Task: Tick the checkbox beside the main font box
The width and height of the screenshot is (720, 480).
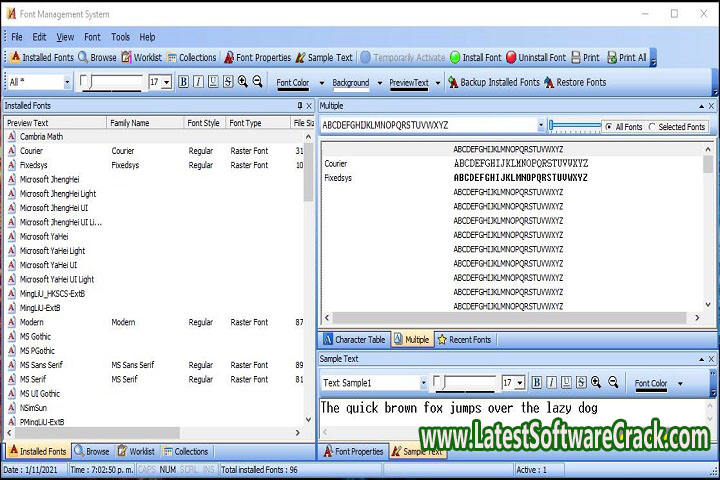Action: (x=84, y=81)
